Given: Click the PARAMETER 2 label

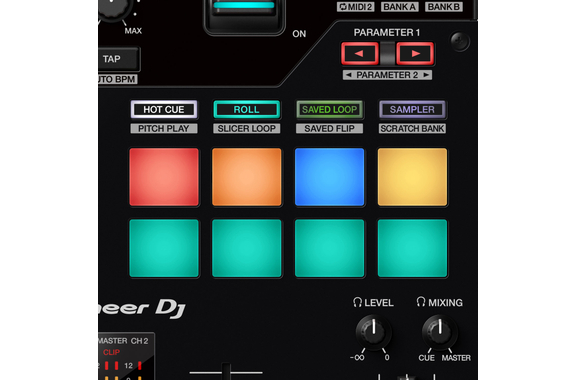Looking at the screenshot, I should coord(387,75).
